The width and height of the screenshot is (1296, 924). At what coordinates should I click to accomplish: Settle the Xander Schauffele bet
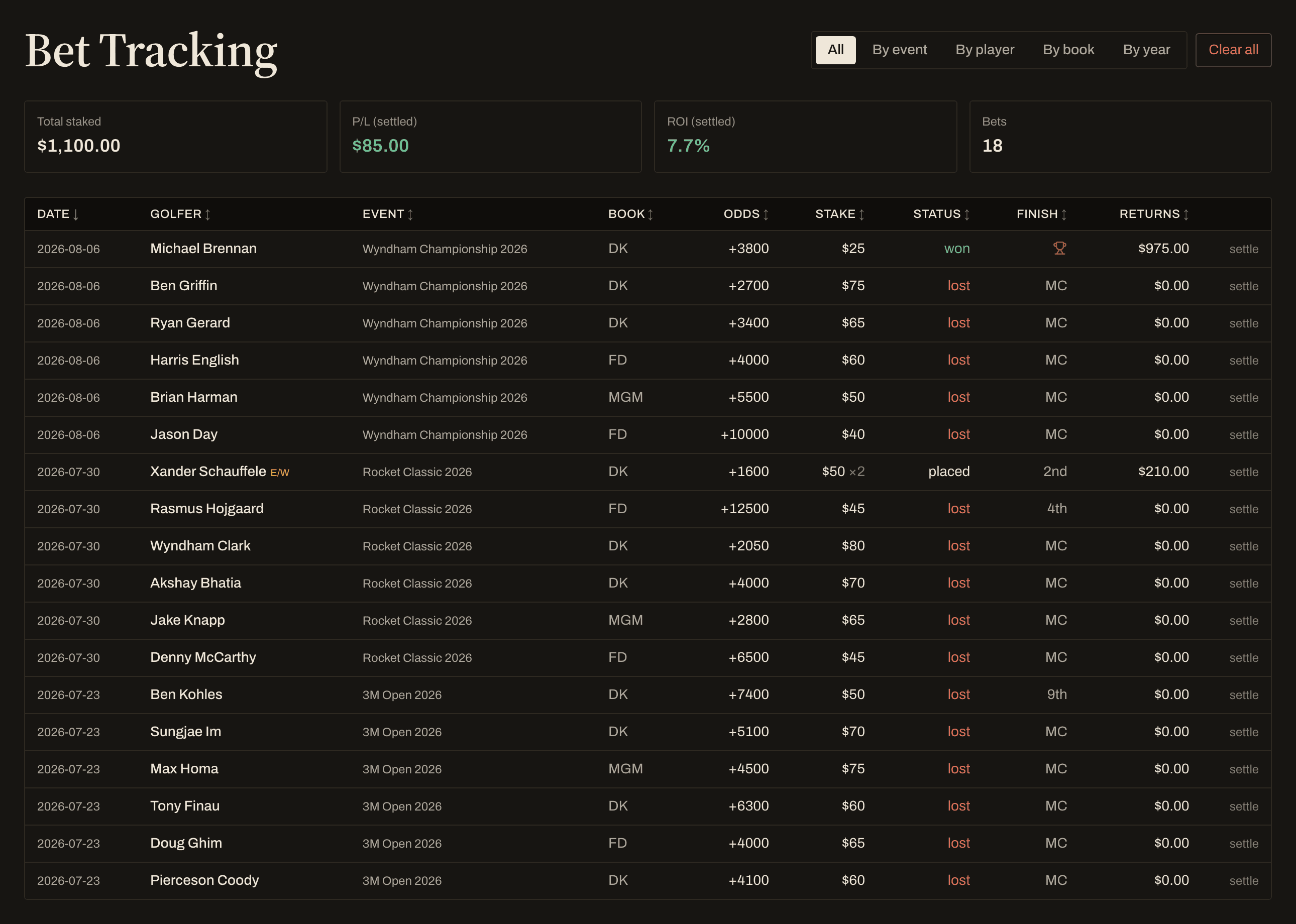[1244, 472]
